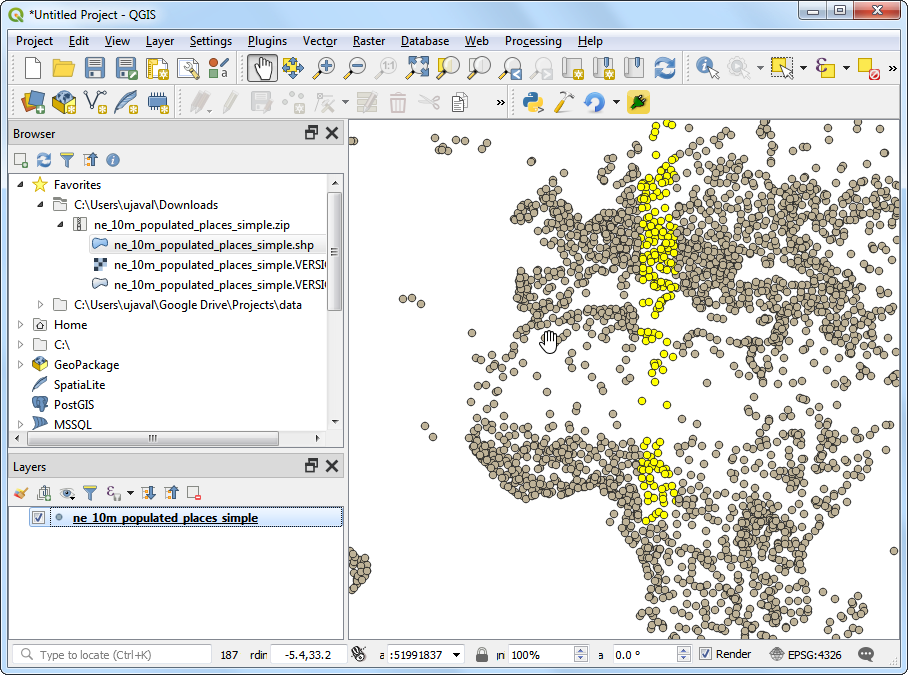Toggle the Render checkbox in status bar

pos(706,654)
